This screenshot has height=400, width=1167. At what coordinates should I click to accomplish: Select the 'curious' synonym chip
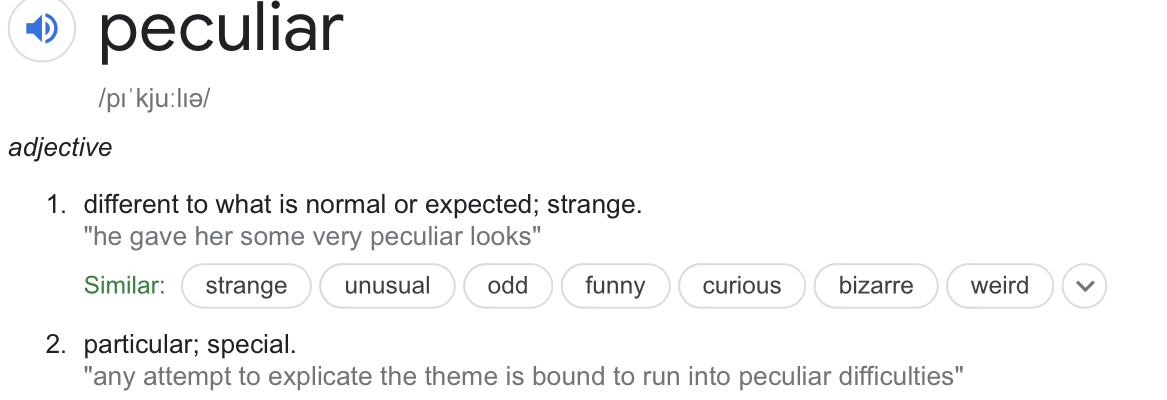[742, 286]
